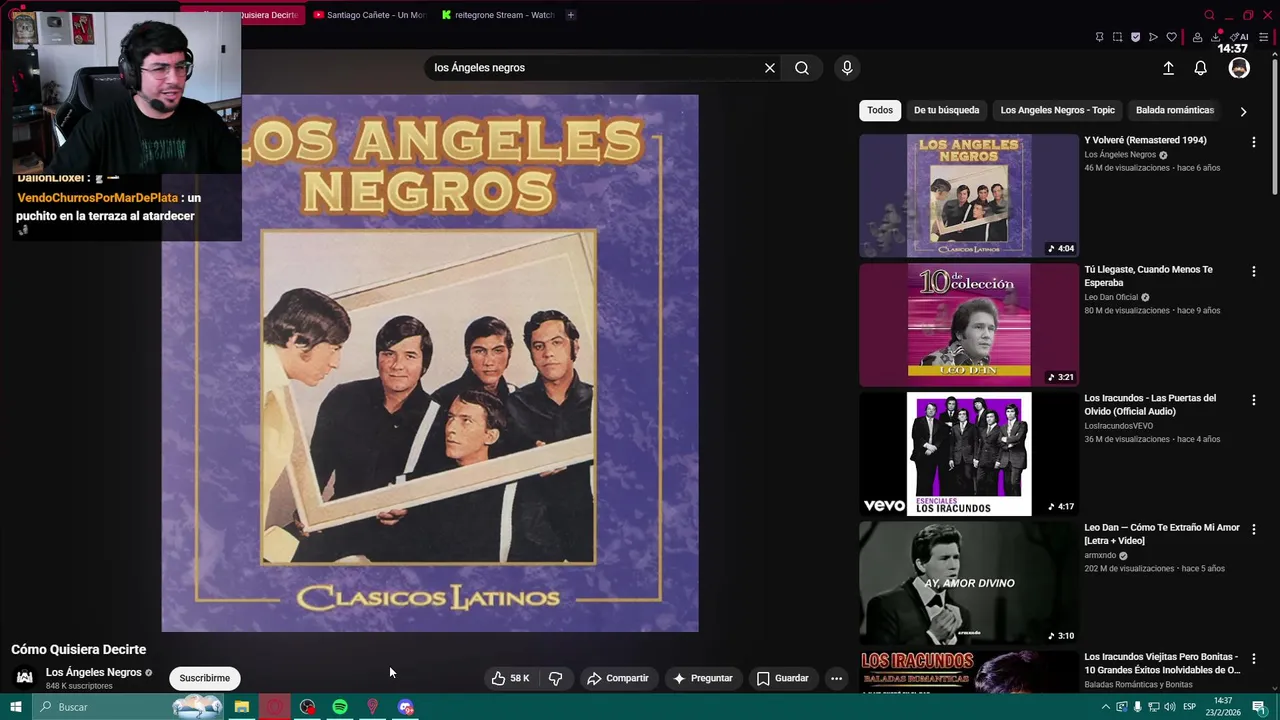Click the main video album art player
This screenshot has width=1280, height=720.
430,363
